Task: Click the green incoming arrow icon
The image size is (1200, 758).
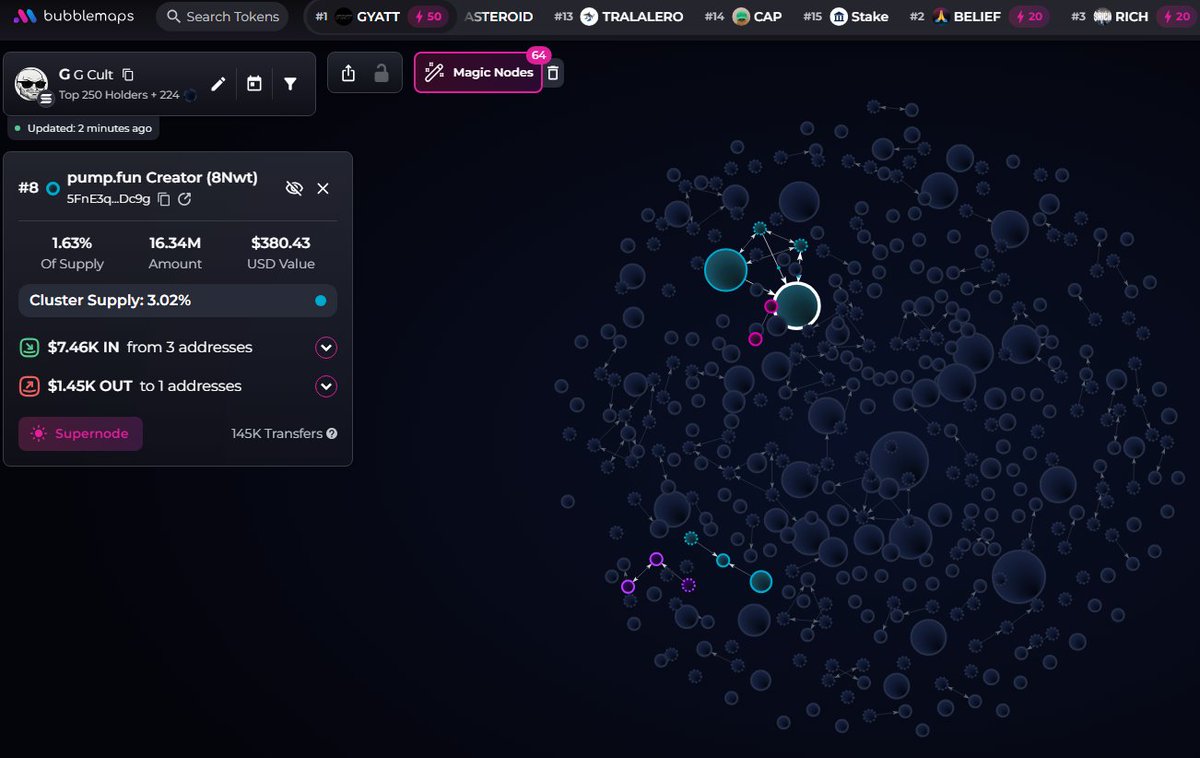Action: tap(29, 348)
